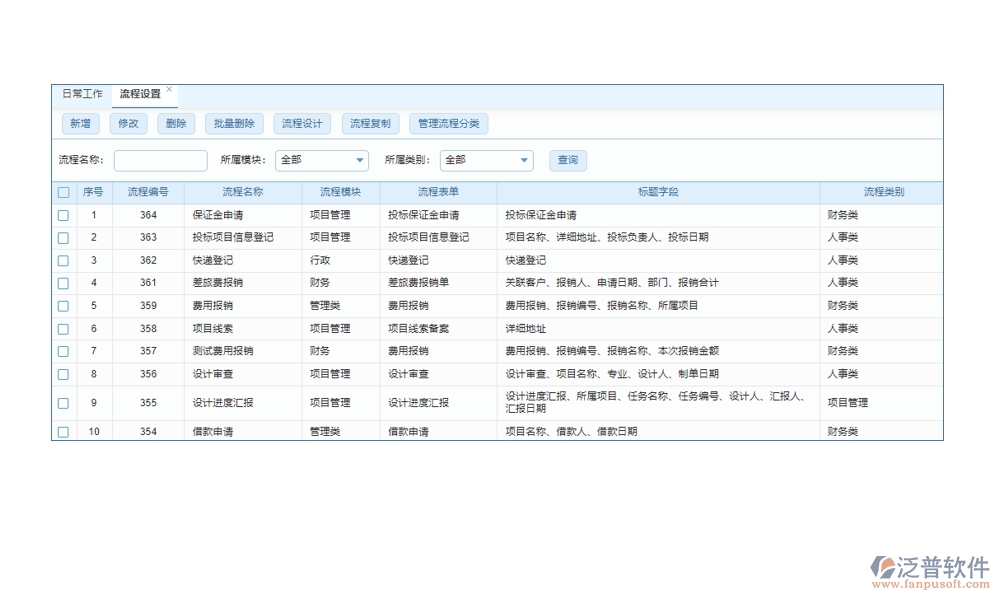Image resolution: width=1000 pixels, height=600 pixels.
Task: Switch to the 日常工作 tab
Action: (81, 93)
